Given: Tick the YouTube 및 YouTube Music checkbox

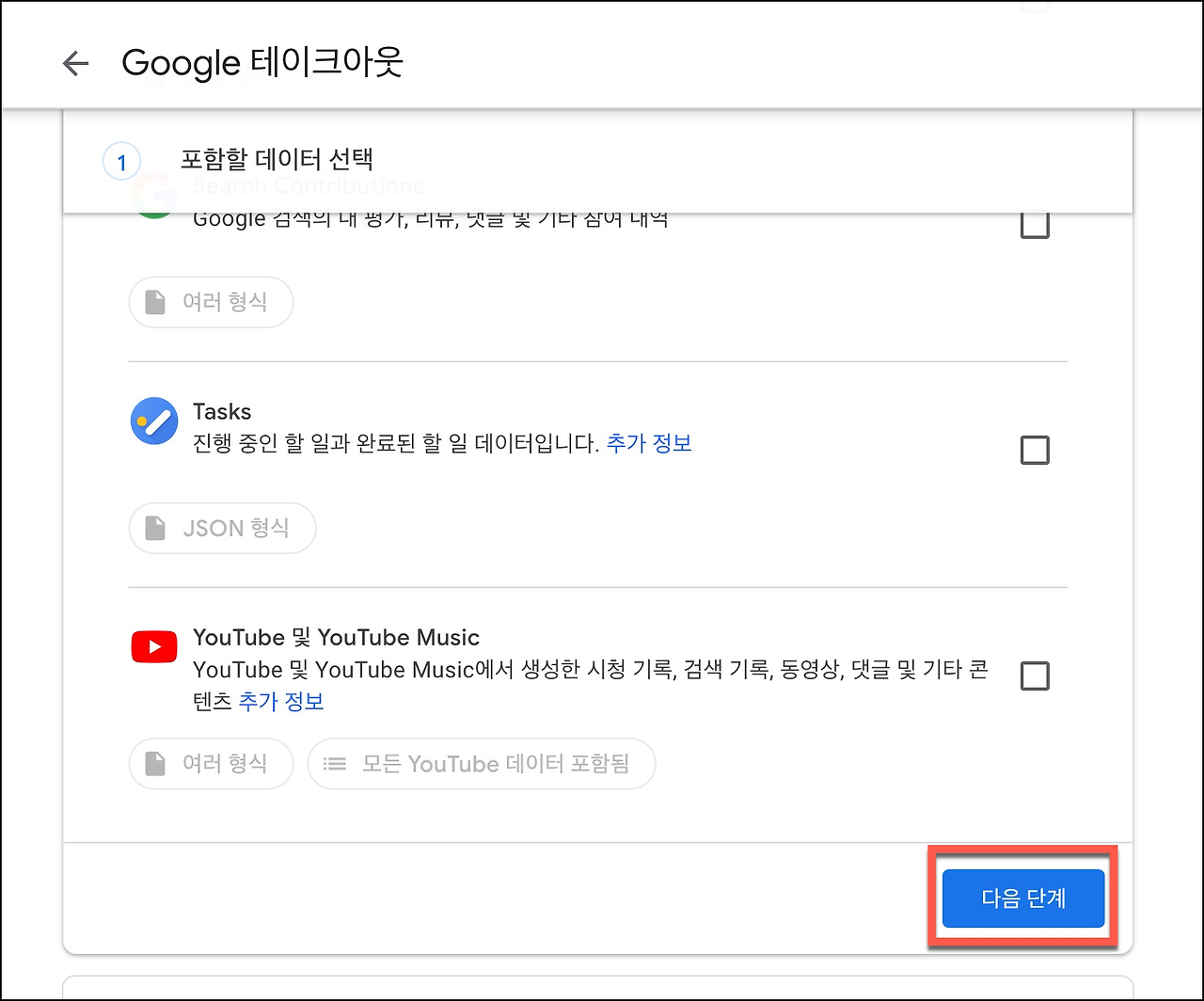Looking at the screenshot, I should pyautogui.click(x=1035, y=675).
